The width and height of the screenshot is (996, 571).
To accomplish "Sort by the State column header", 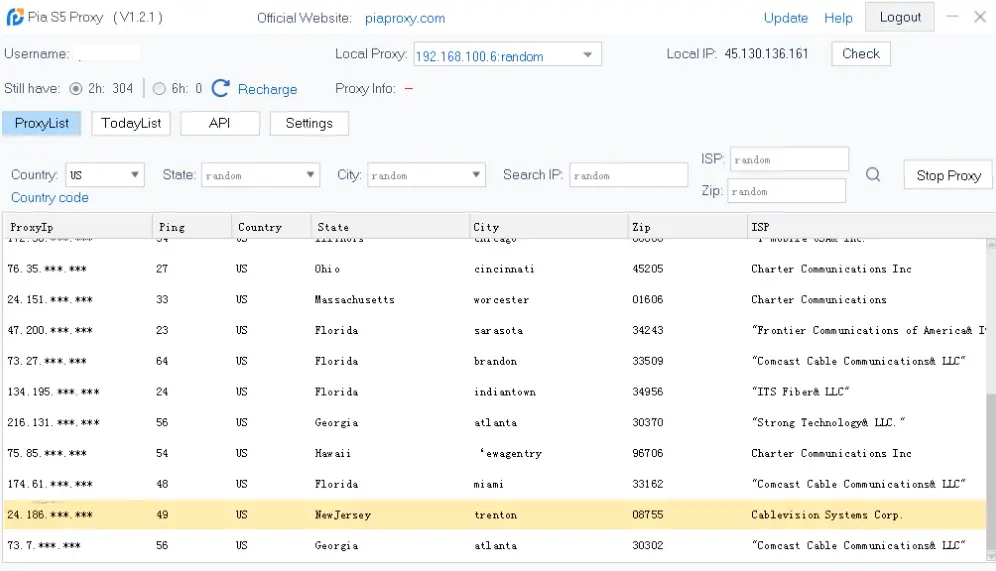I will pyautogui.click(x=390, y=227).
